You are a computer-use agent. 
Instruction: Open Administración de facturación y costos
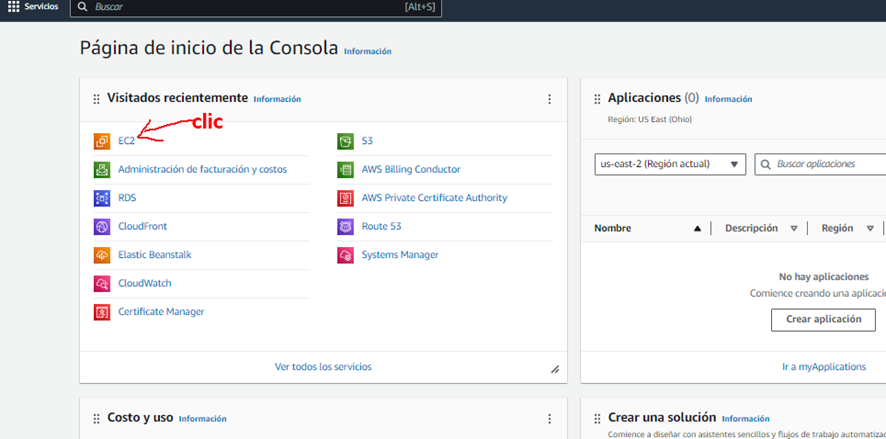202,169
